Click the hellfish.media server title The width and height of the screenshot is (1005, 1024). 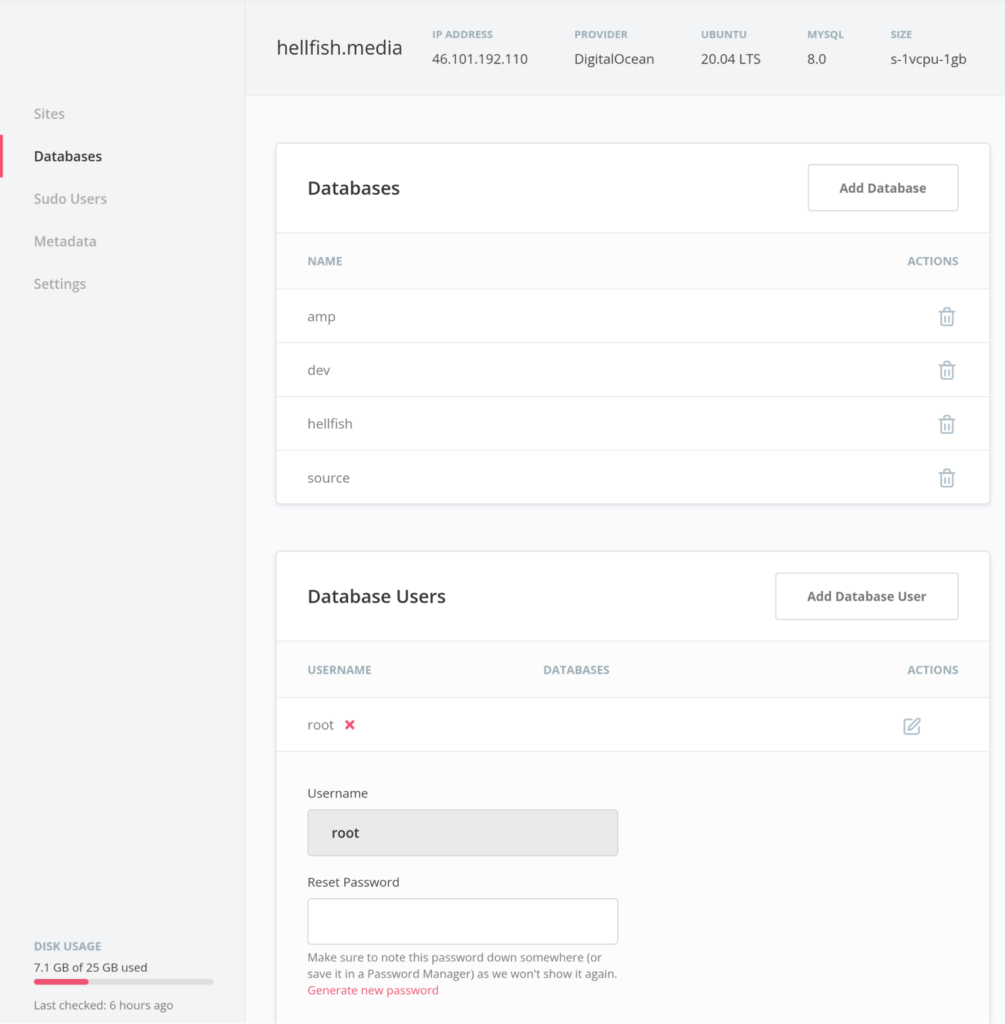pyautogui.click(x=339, y=48)
